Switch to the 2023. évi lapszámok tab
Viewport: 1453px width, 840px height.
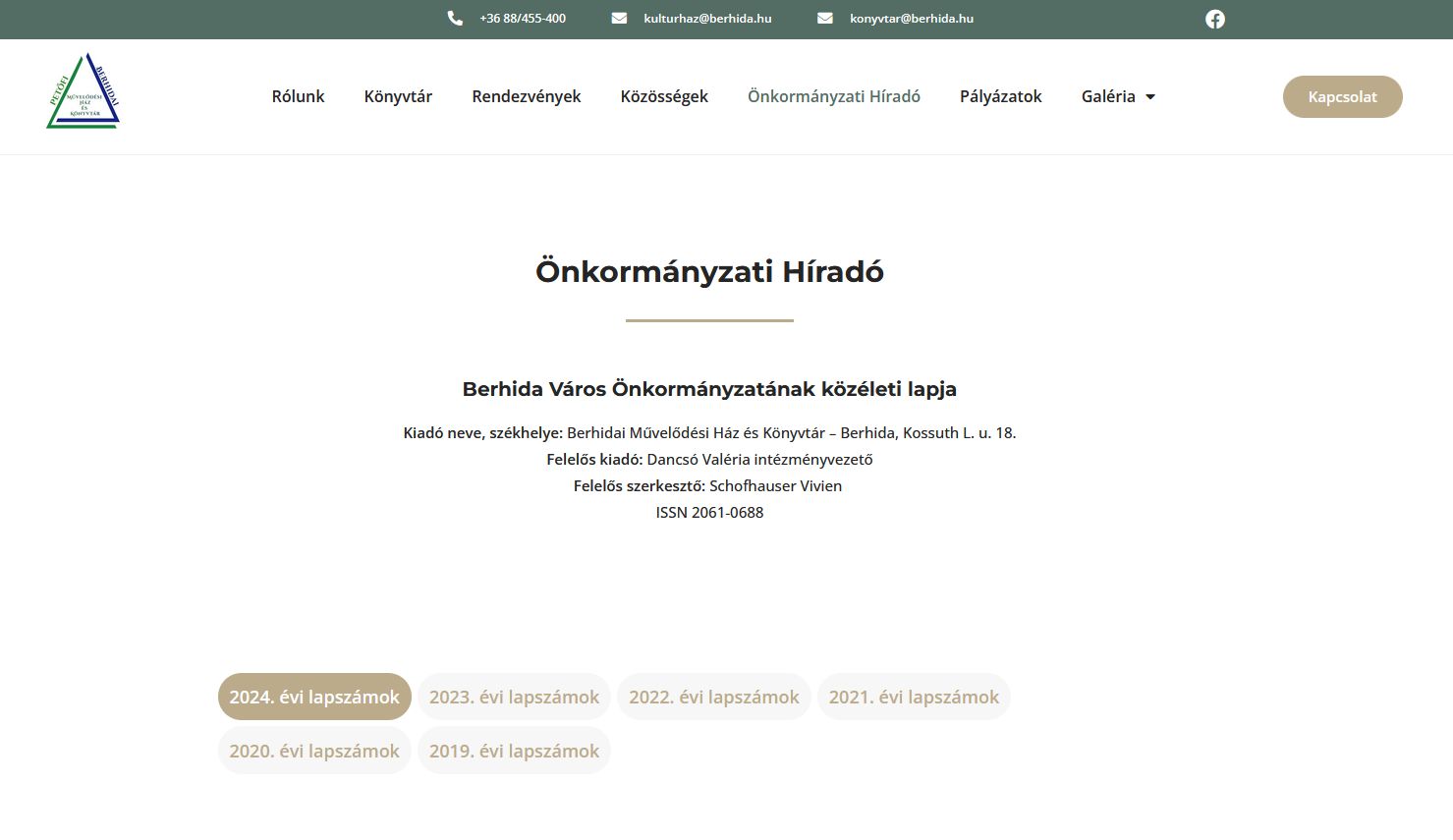[x=514, y=697]
